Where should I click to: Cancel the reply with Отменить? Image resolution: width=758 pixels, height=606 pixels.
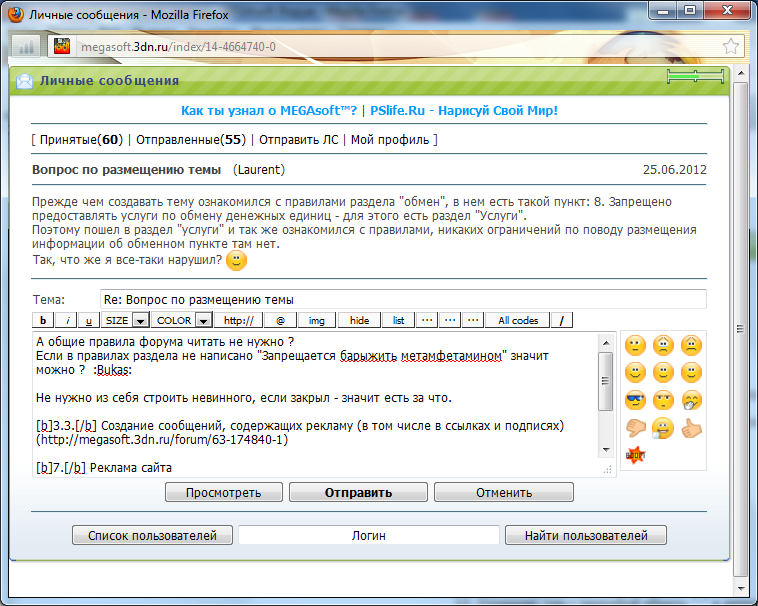point(504,492)
